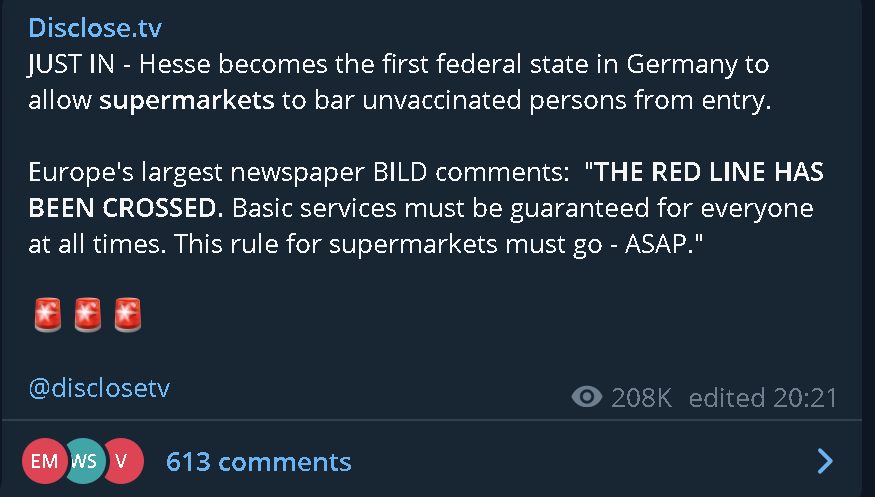875x497 pixels.
Task: Select the red EM commenter avatar
Action: pos(44,461)
